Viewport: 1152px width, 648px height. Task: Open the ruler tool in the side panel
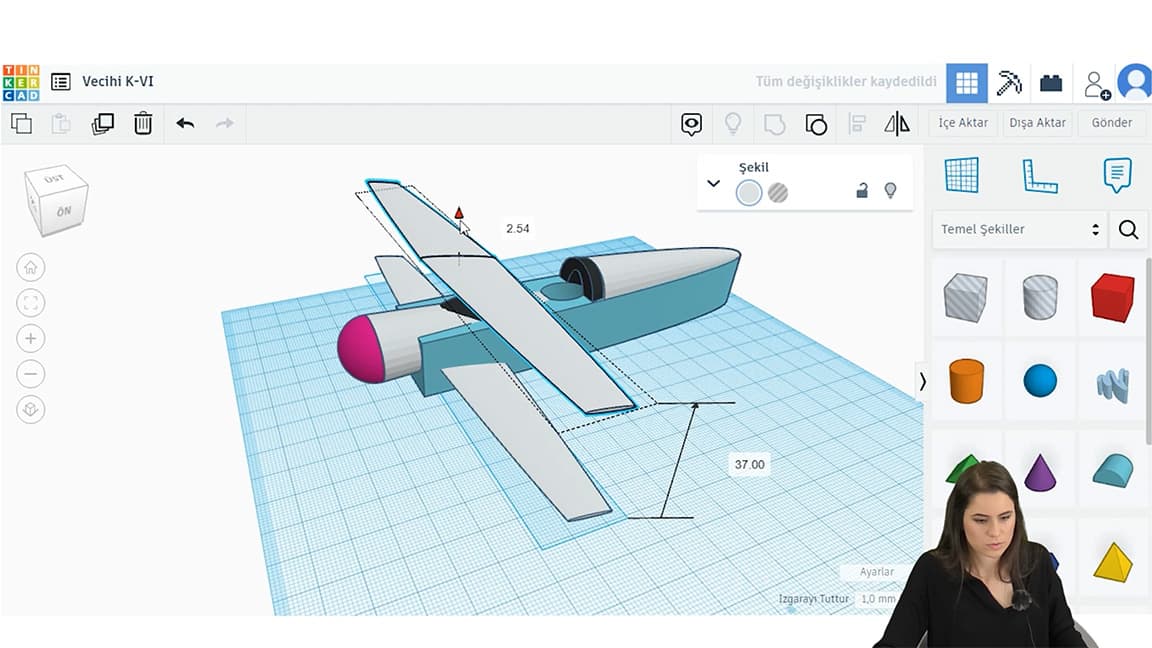click(x=1040, y=176)
